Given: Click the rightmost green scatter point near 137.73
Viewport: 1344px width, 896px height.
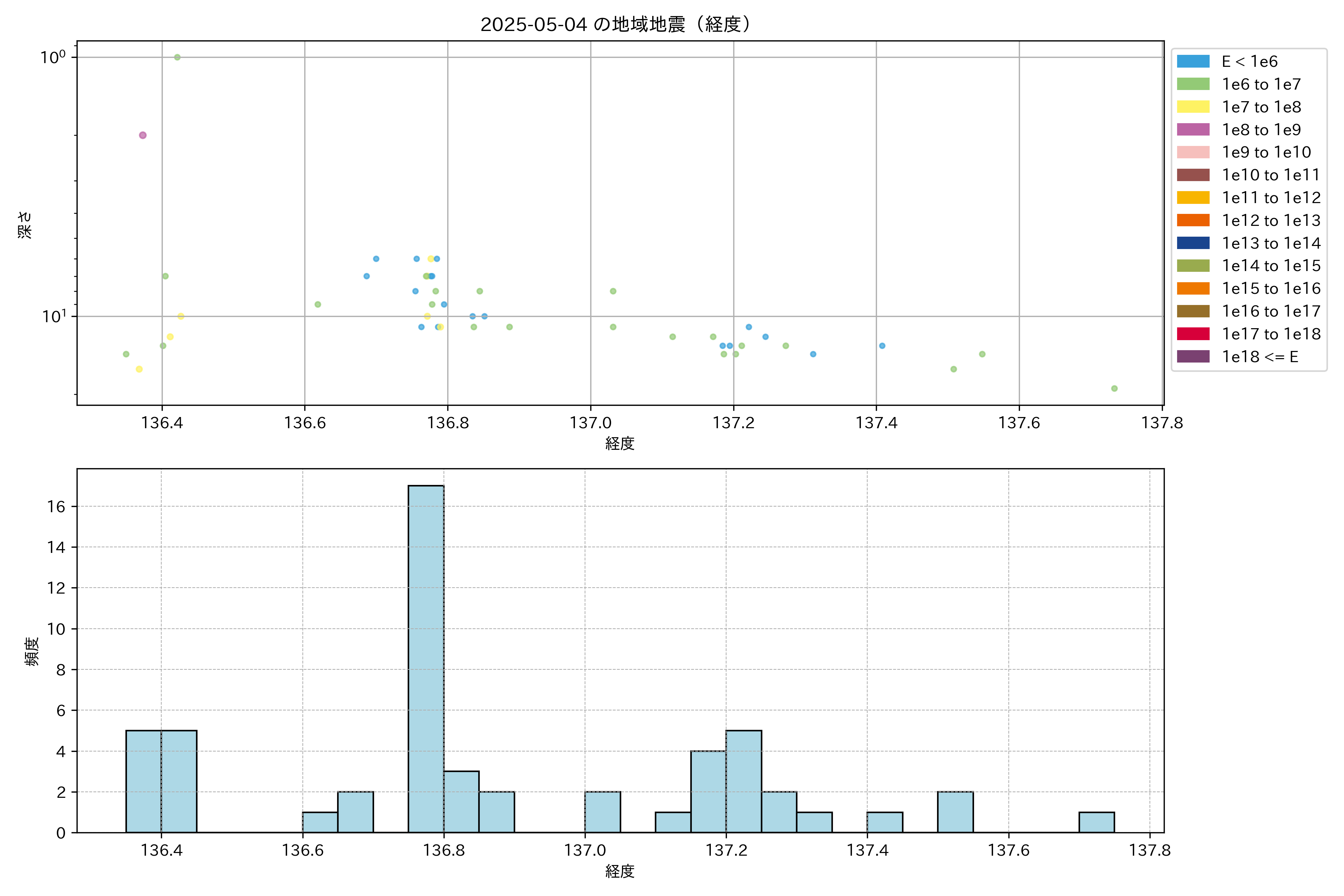Looking at the screenshot, I should point(1114,389).
